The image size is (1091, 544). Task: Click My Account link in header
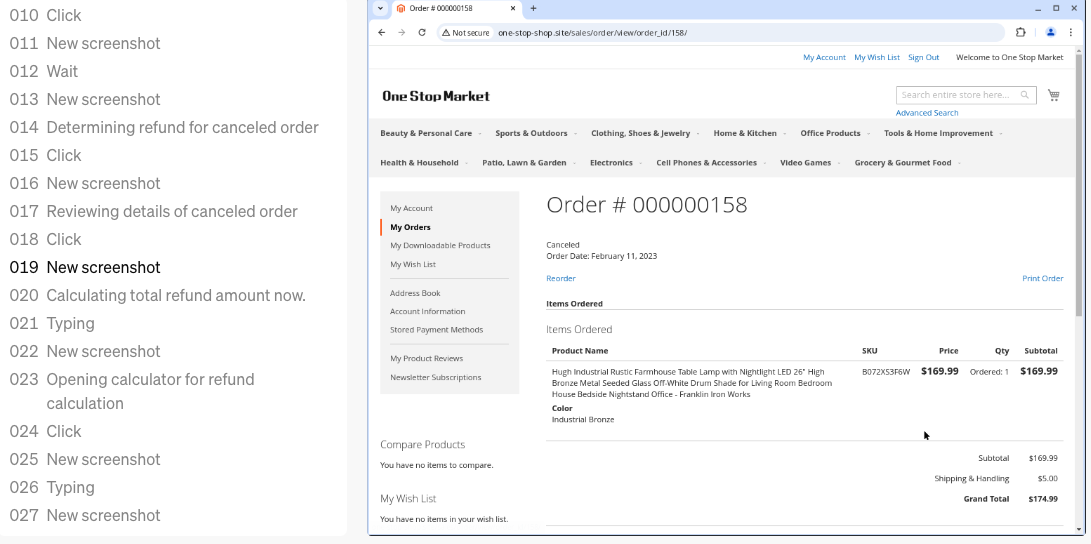825,57
